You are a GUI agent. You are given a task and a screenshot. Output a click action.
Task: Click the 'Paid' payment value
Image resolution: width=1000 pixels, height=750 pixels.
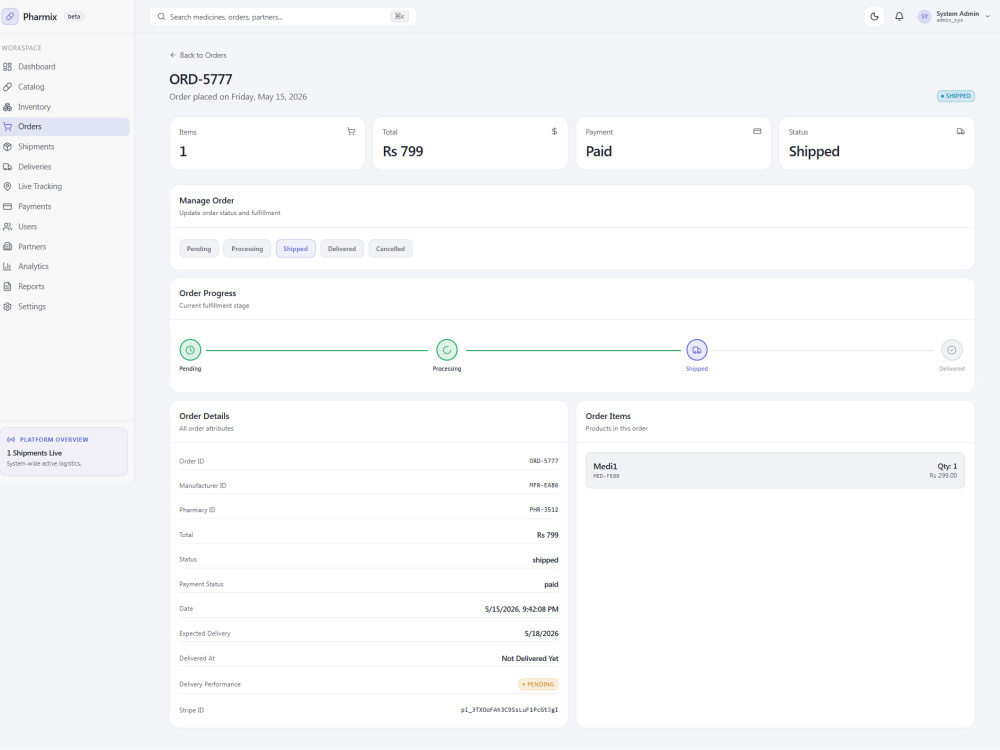pos(599,152)
